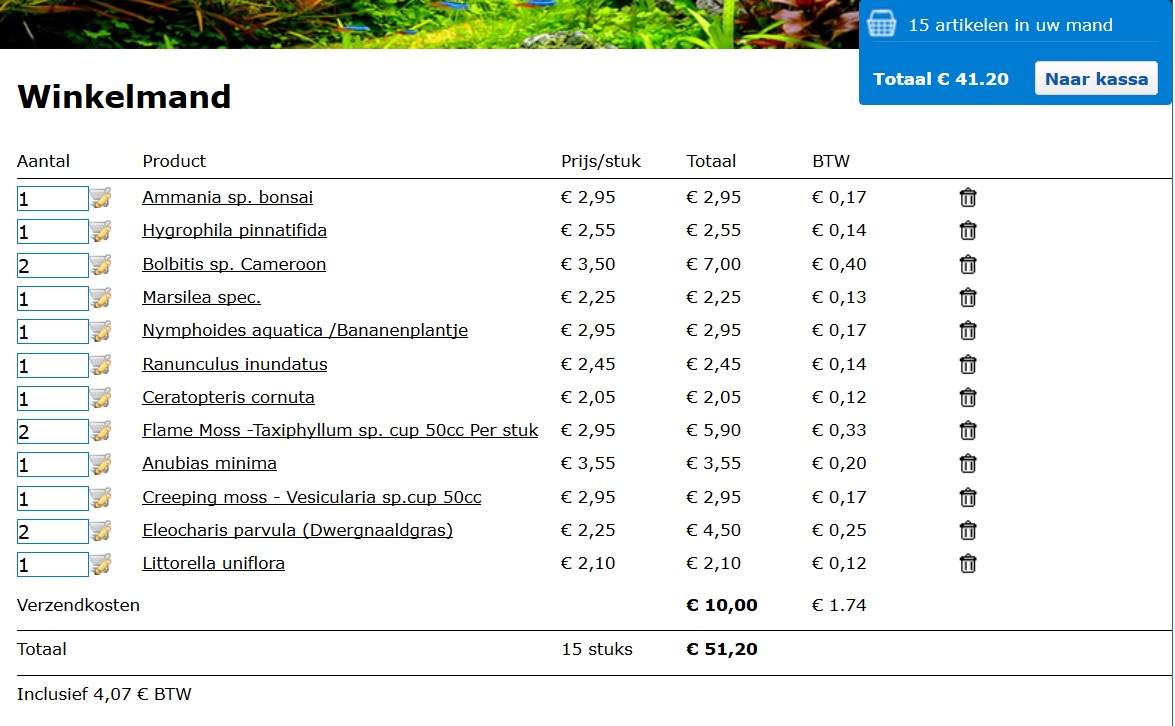The image size is (1175, 726).
Task: Open Ceratopteris cornuta product page
Action: pos(229,397)
